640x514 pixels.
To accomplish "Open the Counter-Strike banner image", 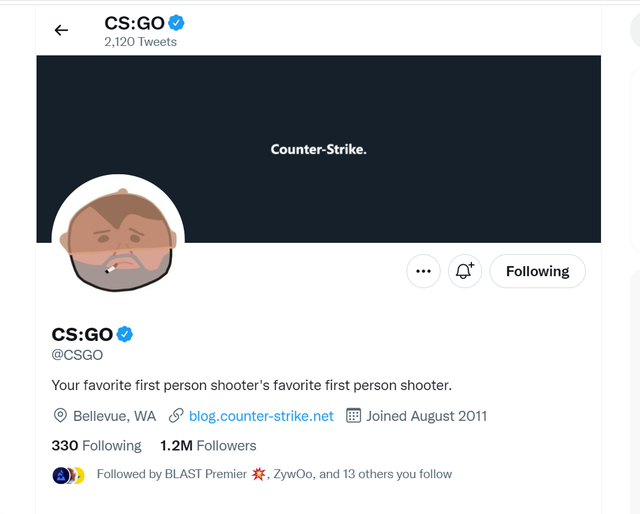I will 318,149.
